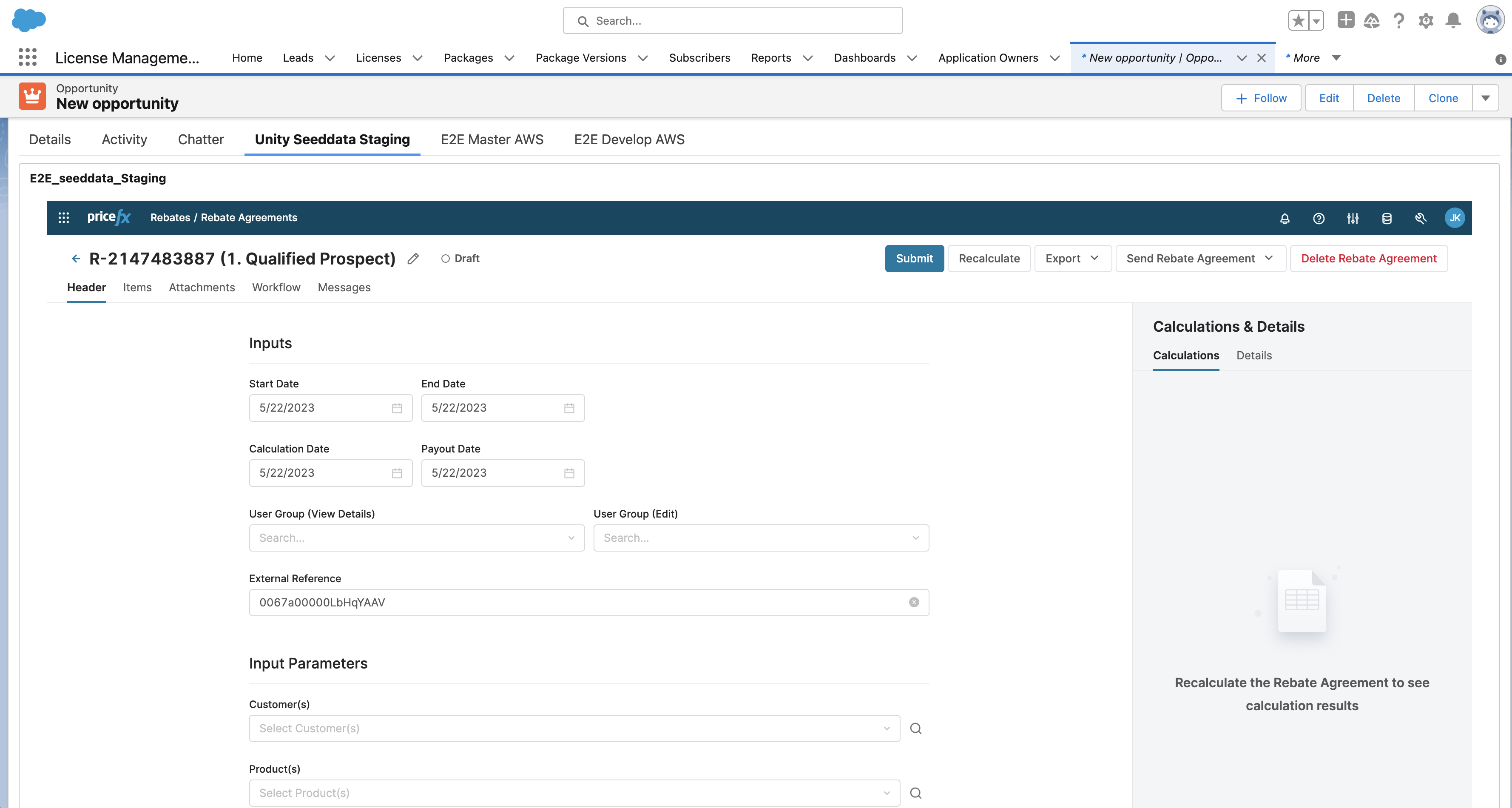Open Pricefx configuration settings sliders icon
Screen dimensions: 1512x808
(x=1353, y=218)
